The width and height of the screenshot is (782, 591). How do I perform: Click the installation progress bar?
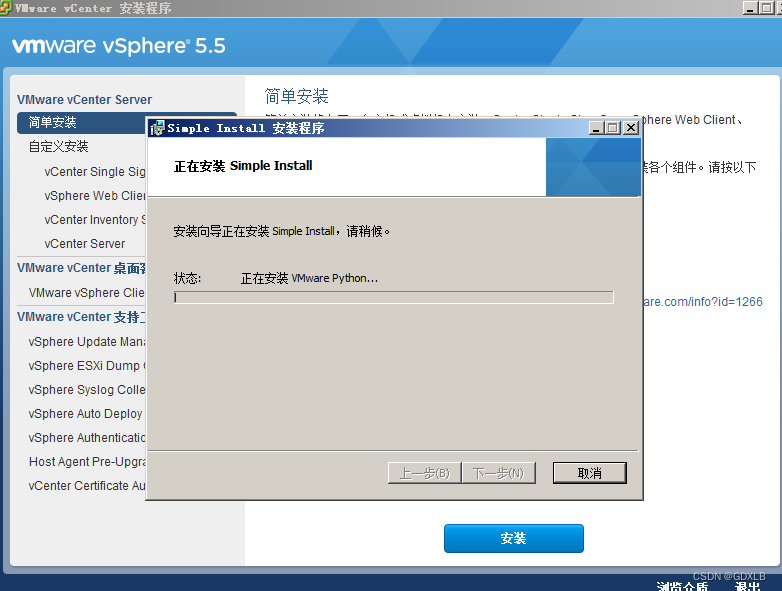tap(393, 297)
